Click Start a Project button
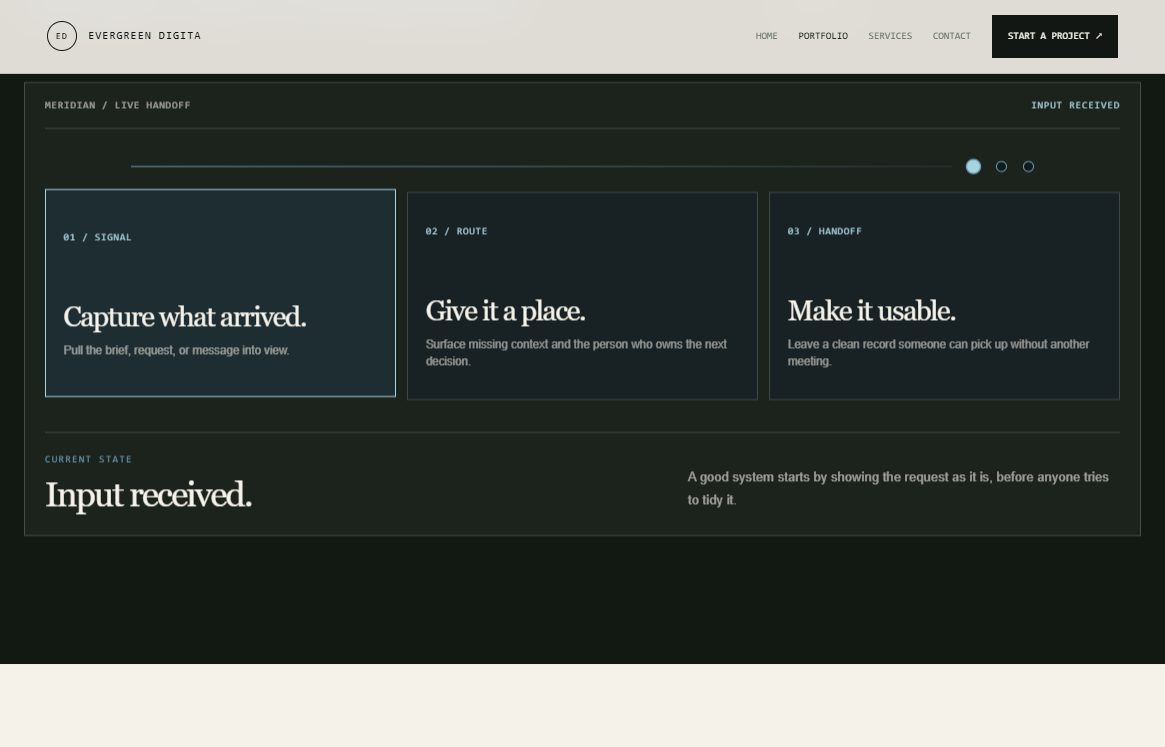 1054,36
